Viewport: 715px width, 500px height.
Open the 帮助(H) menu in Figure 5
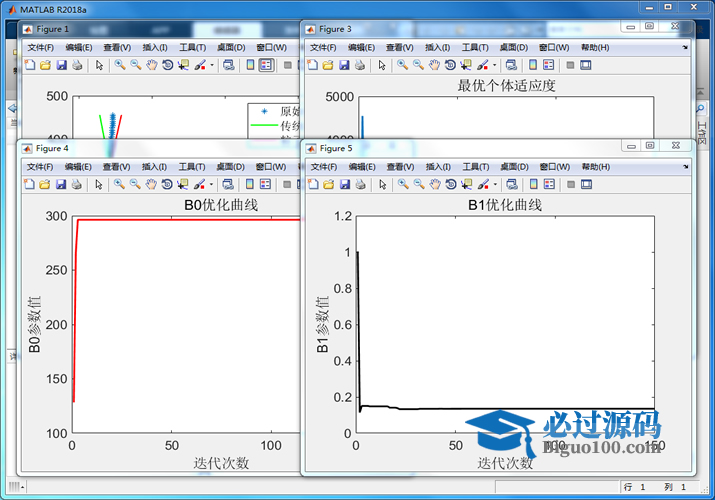[x=595, y=166]
